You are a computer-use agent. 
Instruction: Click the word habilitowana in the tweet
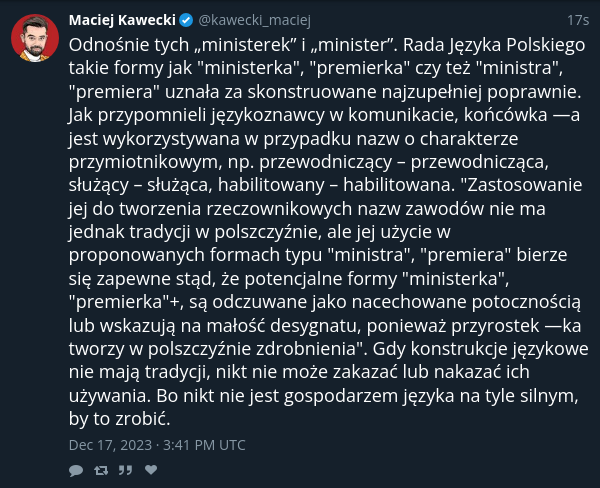coord(397,185)
